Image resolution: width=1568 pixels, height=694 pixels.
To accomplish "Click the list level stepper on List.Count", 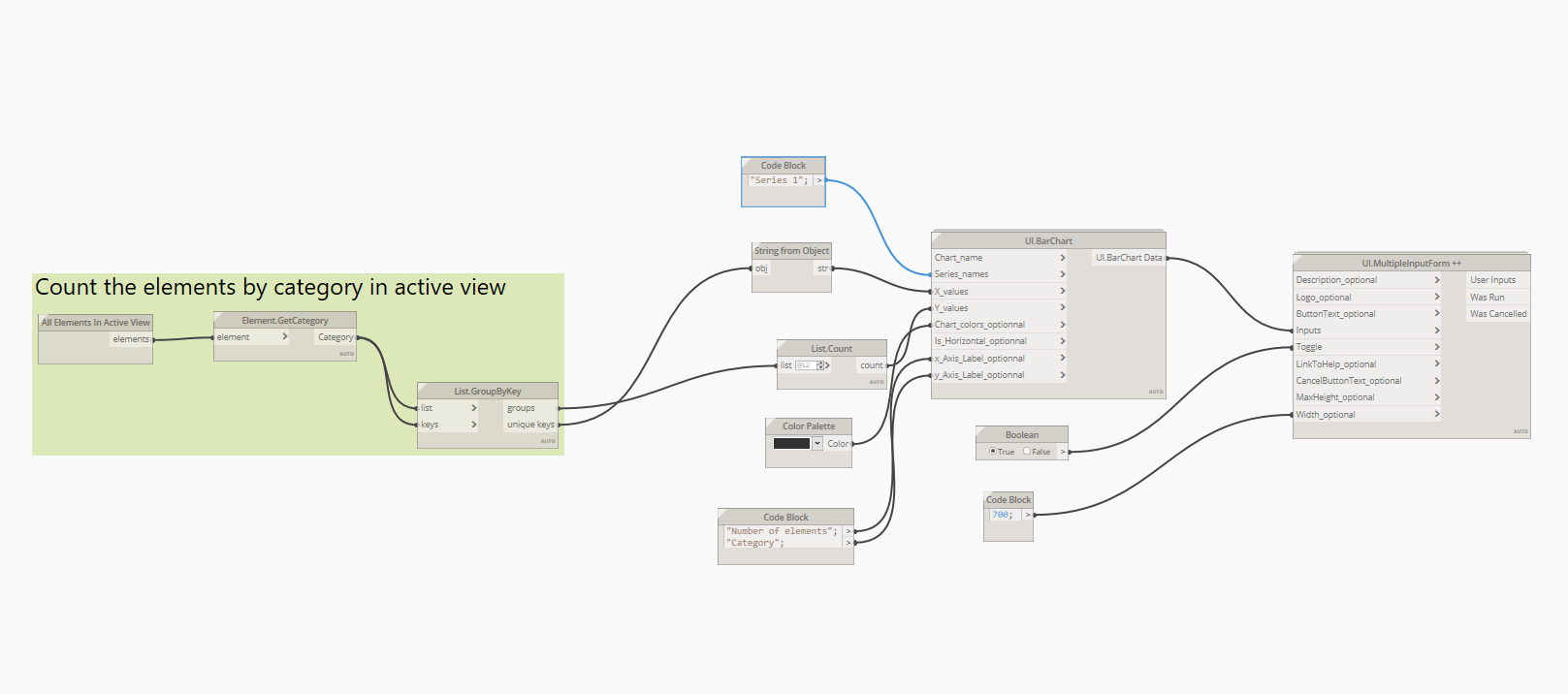I will [820, 365].
